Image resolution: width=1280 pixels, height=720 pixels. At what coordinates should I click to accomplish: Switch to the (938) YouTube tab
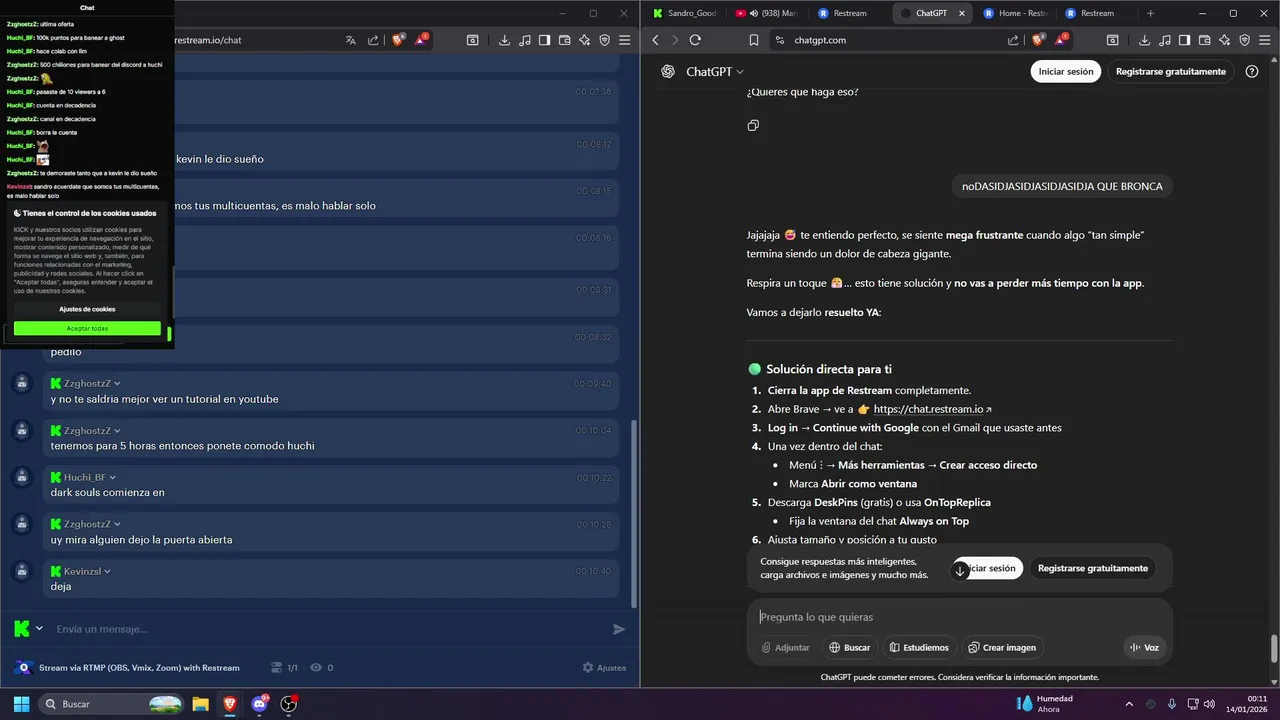pos(766,13)
